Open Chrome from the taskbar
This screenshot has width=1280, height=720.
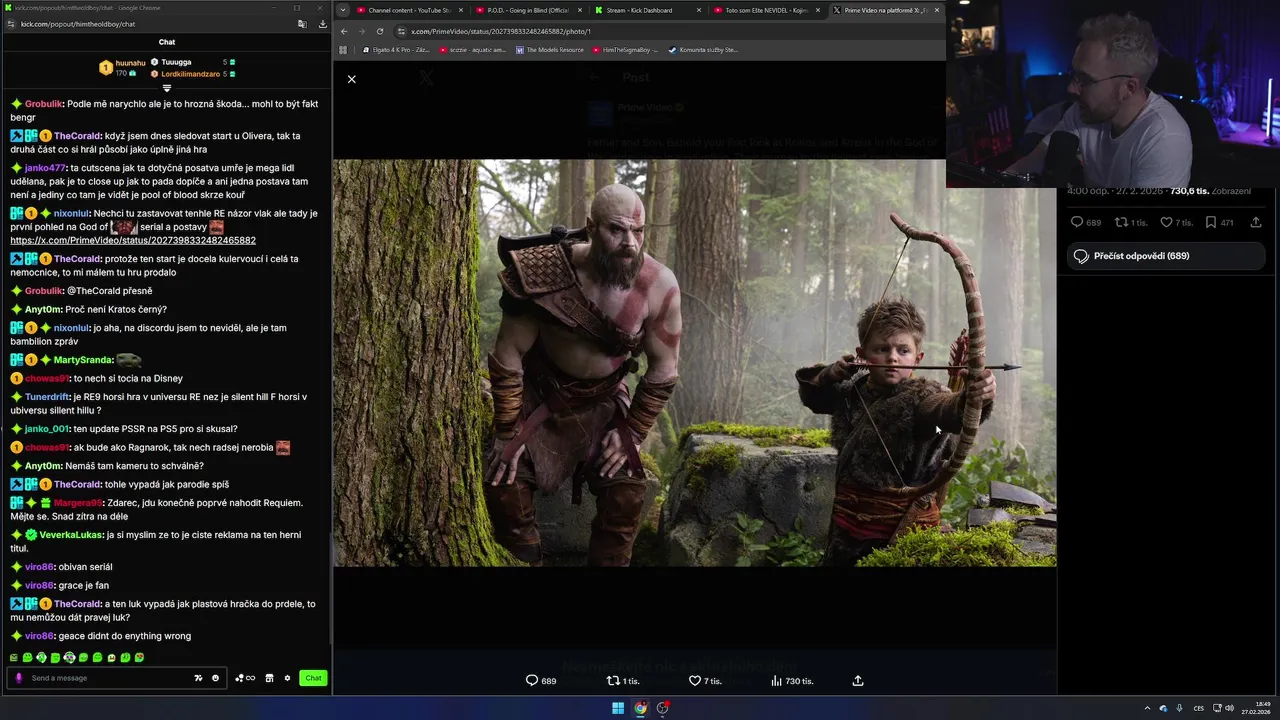640,708
